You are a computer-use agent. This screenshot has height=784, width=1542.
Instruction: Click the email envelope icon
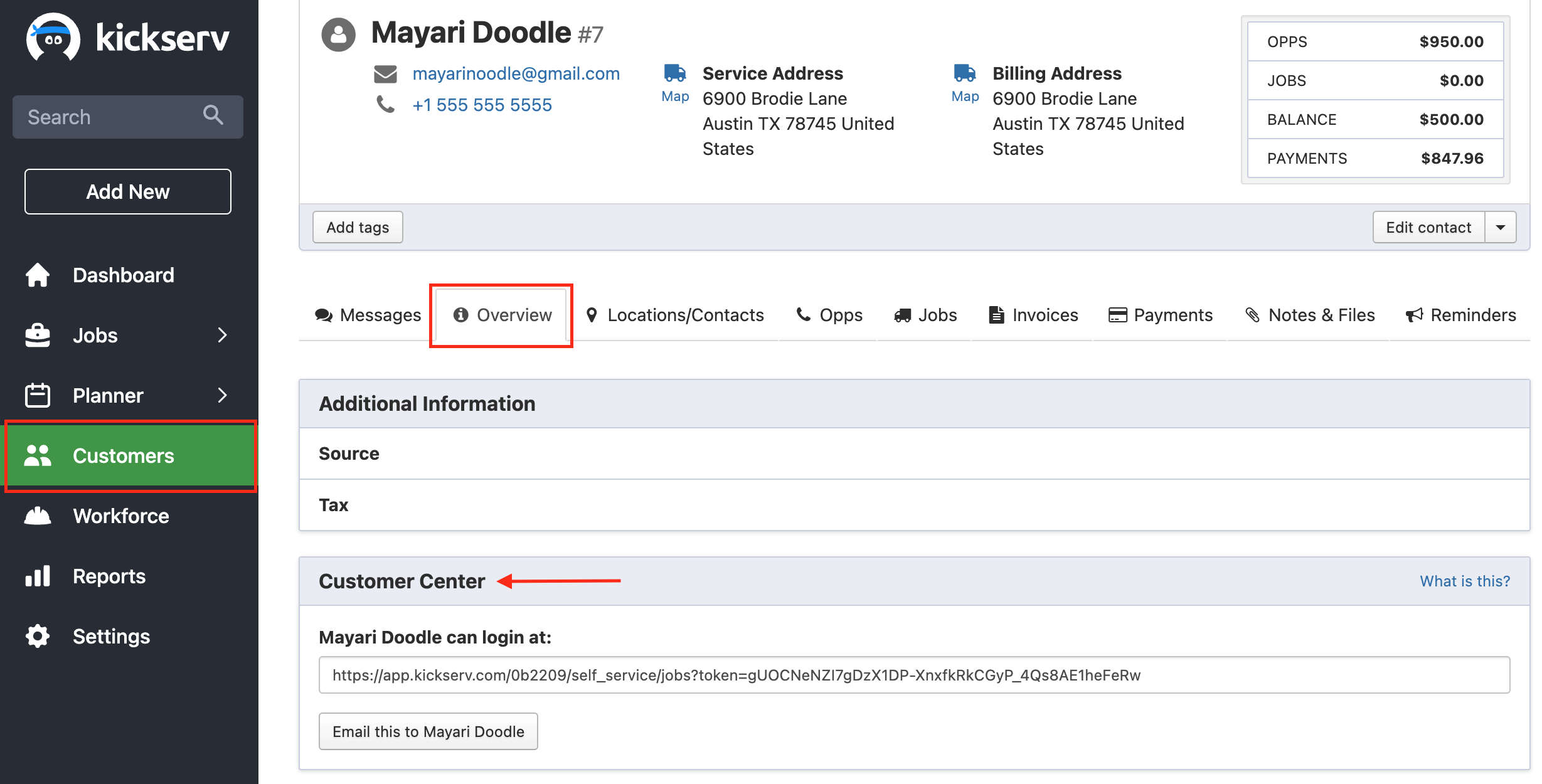385,74
